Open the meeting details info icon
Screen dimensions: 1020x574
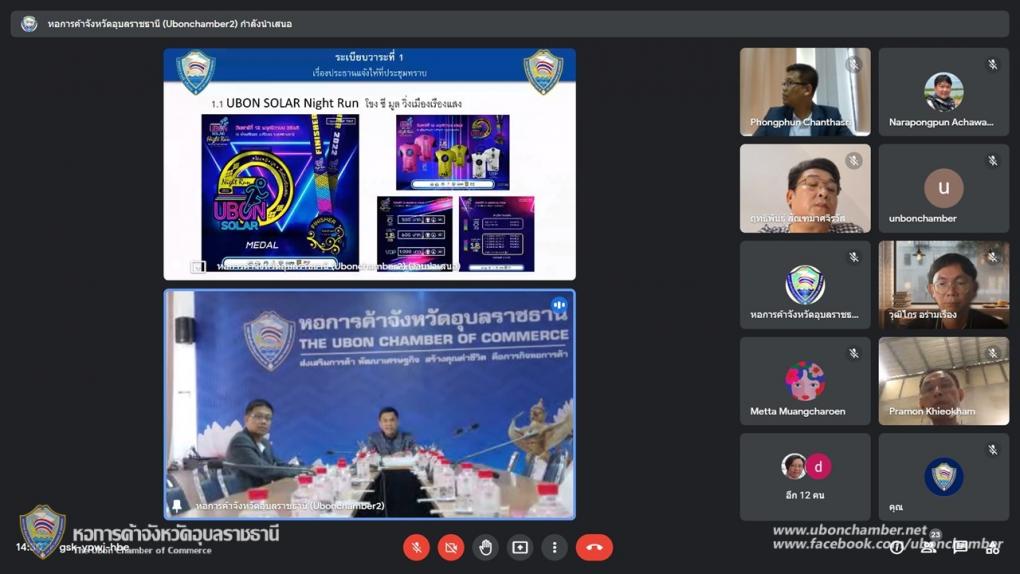point(896,547)
